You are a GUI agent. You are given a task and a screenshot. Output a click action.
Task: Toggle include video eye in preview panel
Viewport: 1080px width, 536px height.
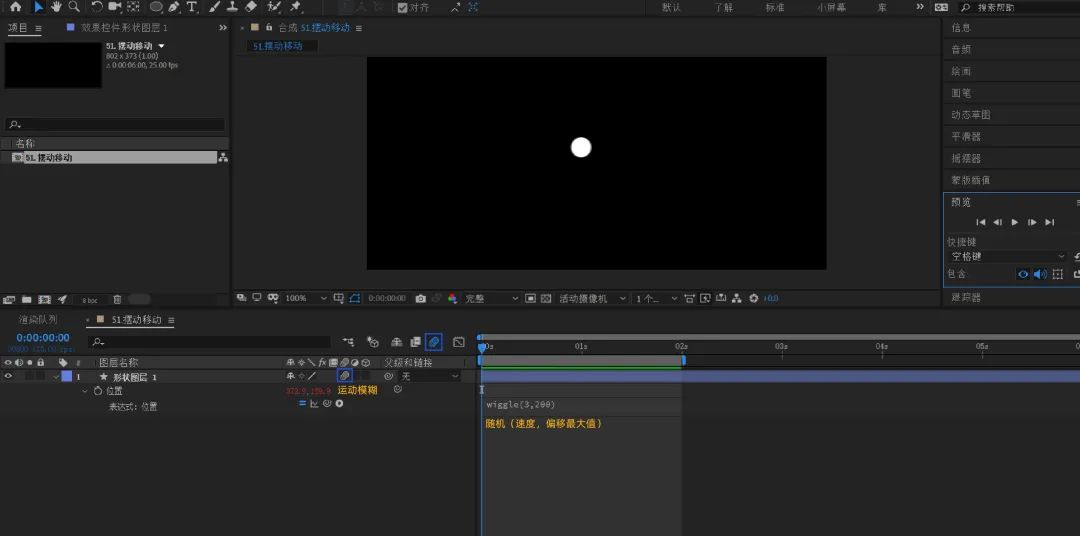tap(1023, 274)
